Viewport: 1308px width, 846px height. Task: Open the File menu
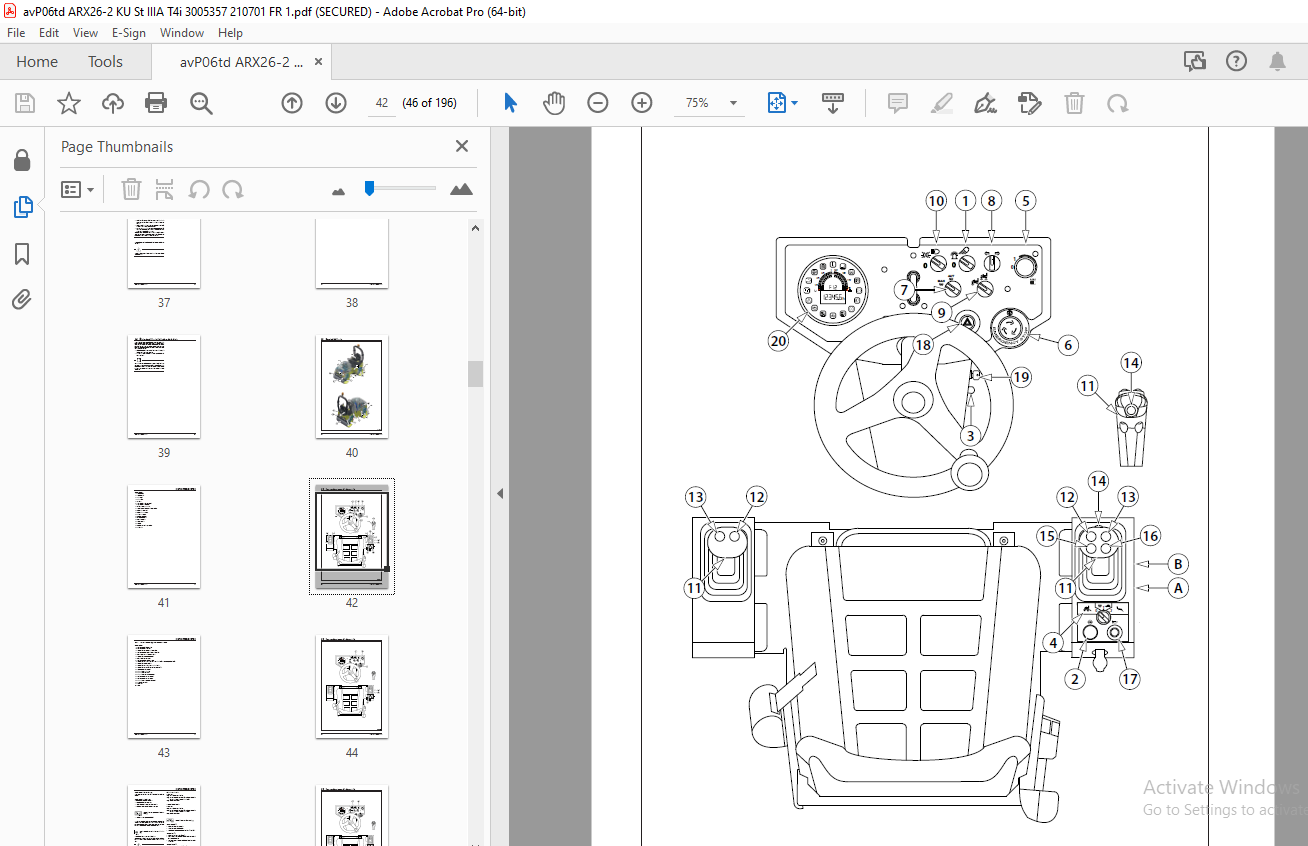coord(16,33)
